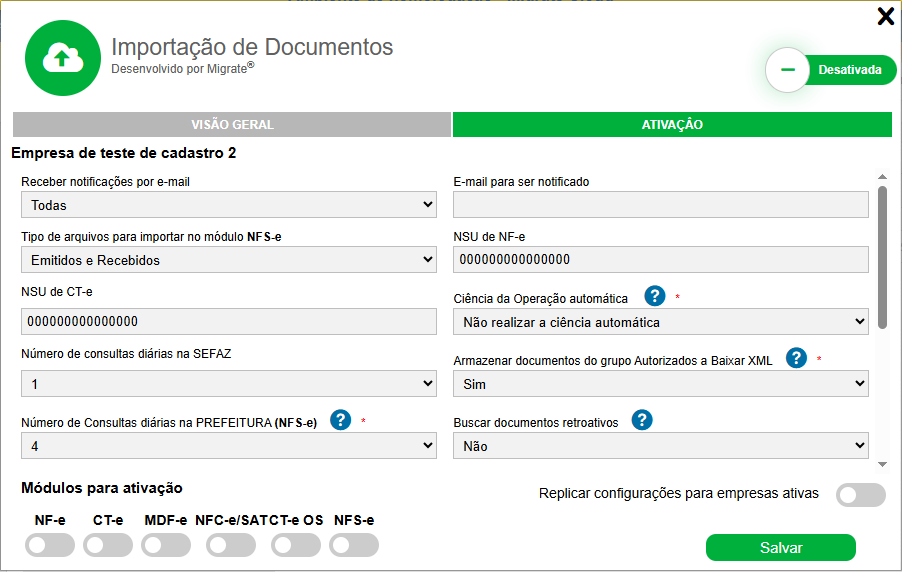902x572 pixels.
Task: Click help icon beside Ciência da Operação automática
Action: click(655, 296)
